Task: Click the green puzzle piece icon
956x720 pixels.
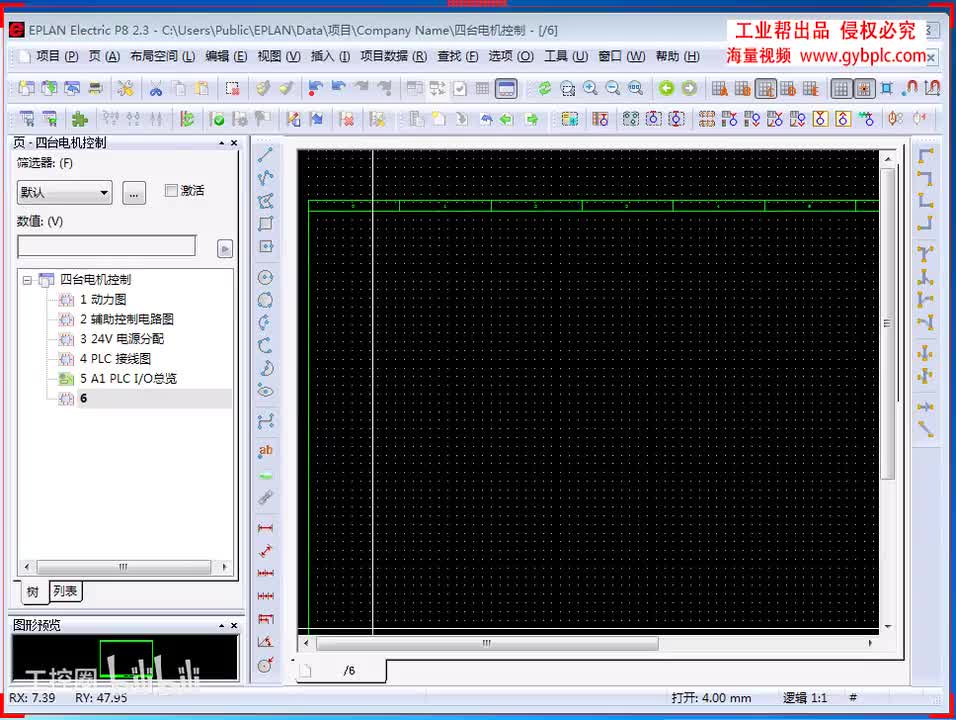Action: pyautogui.click(x=80, y=119)
